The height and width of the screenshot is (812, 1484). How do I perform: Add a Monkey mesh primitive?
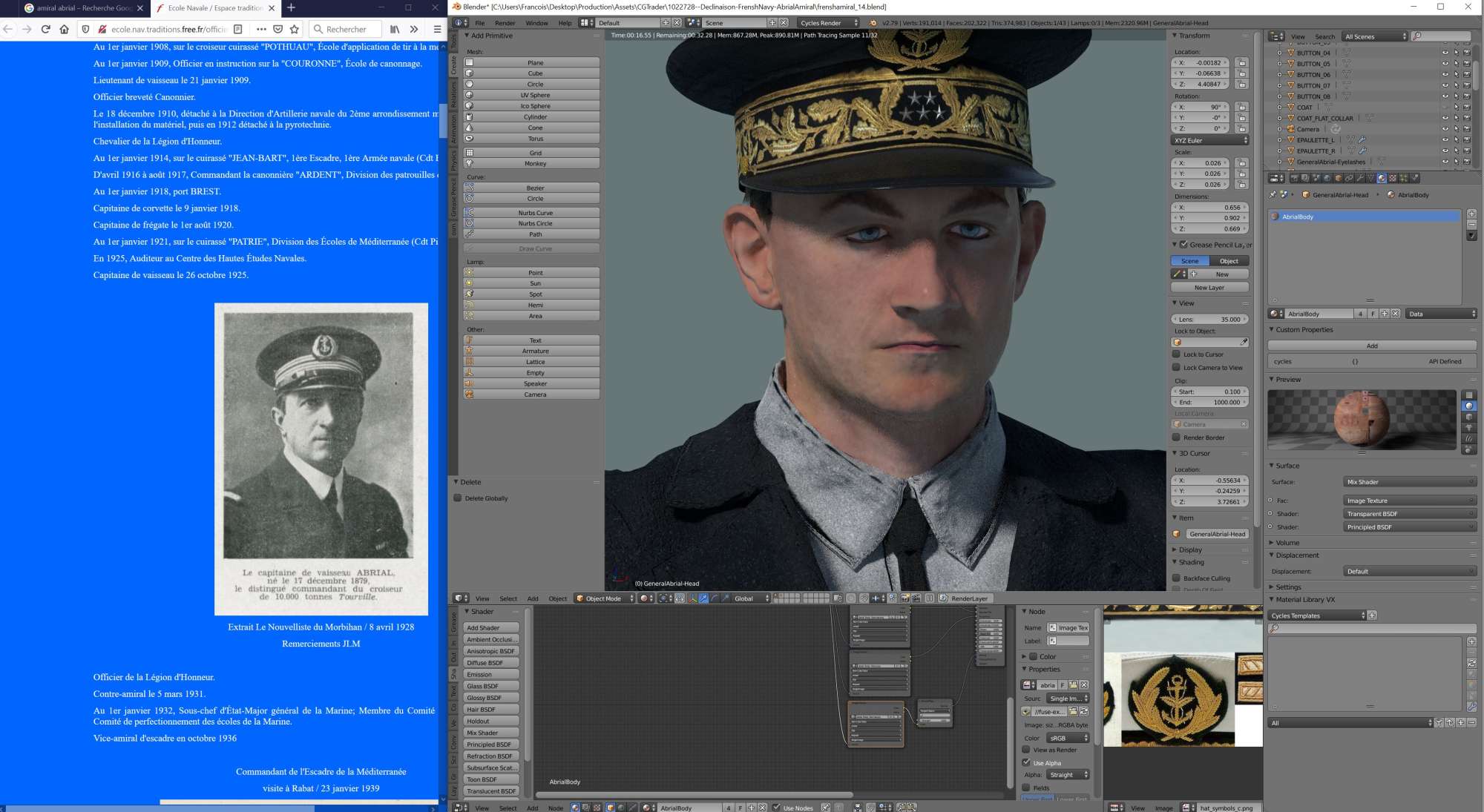[x=535, y=163]
